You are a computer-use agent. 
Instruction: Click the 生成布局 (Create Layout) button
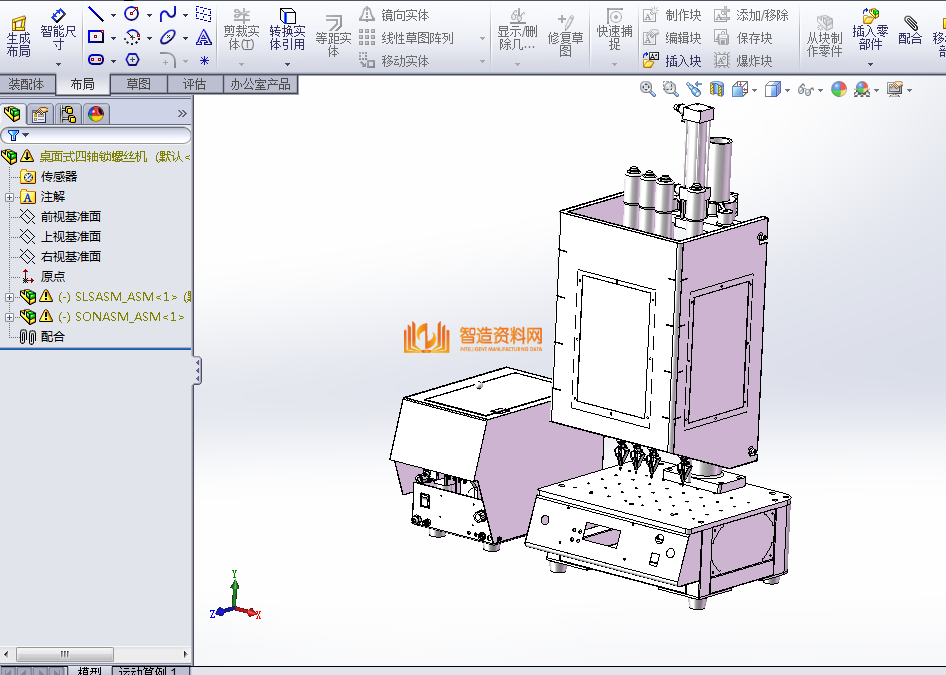click(18, 36)
